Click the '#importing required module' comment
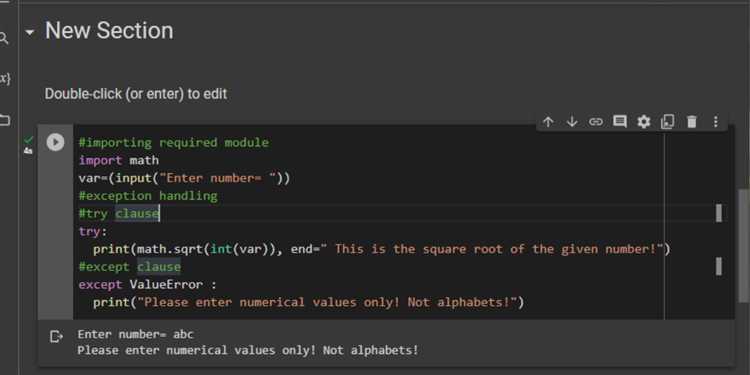Screen dimensions: 750x375 (x=174, y=143)
